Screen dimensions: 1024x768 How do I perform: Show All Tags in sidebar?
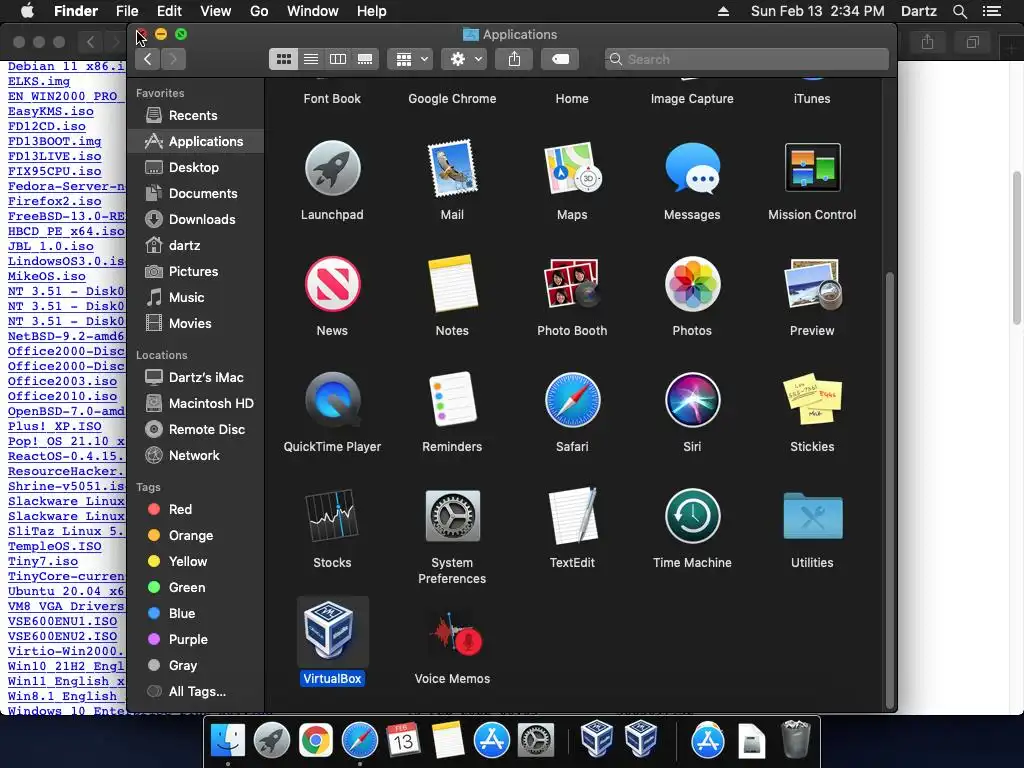pos(196,692)
